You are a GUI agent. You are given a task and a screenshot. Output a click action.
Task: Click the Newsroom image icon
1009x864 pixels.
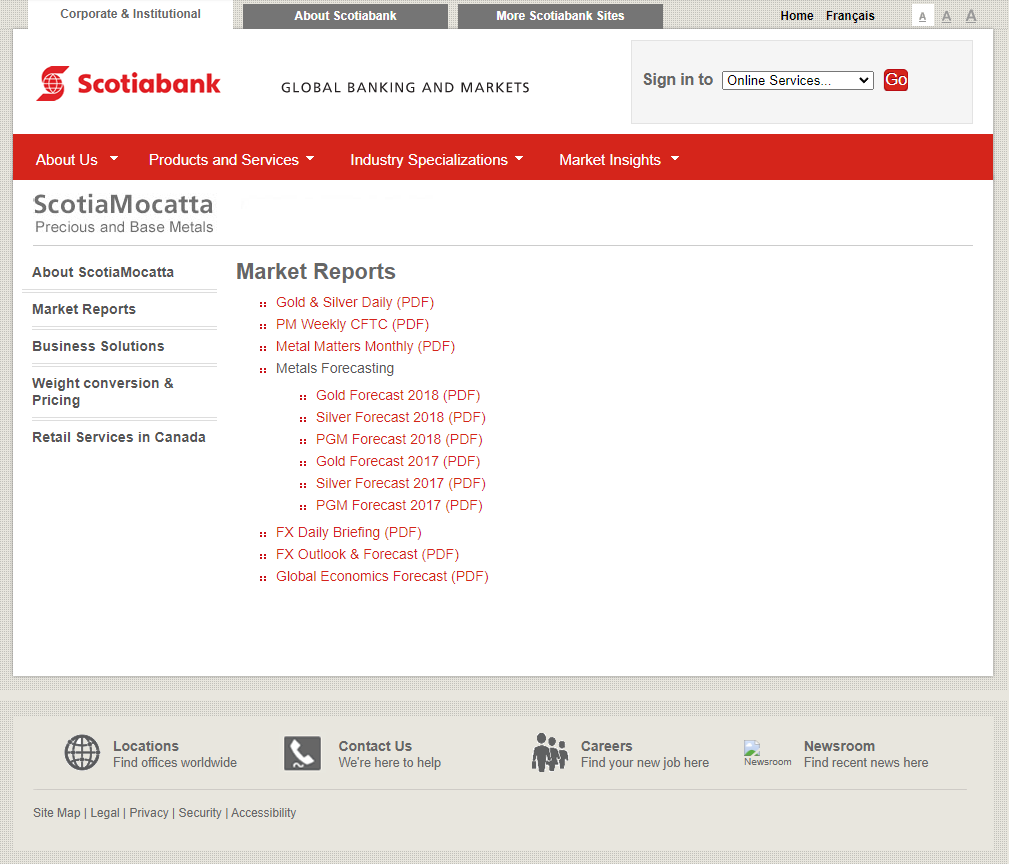pos(767,754)
